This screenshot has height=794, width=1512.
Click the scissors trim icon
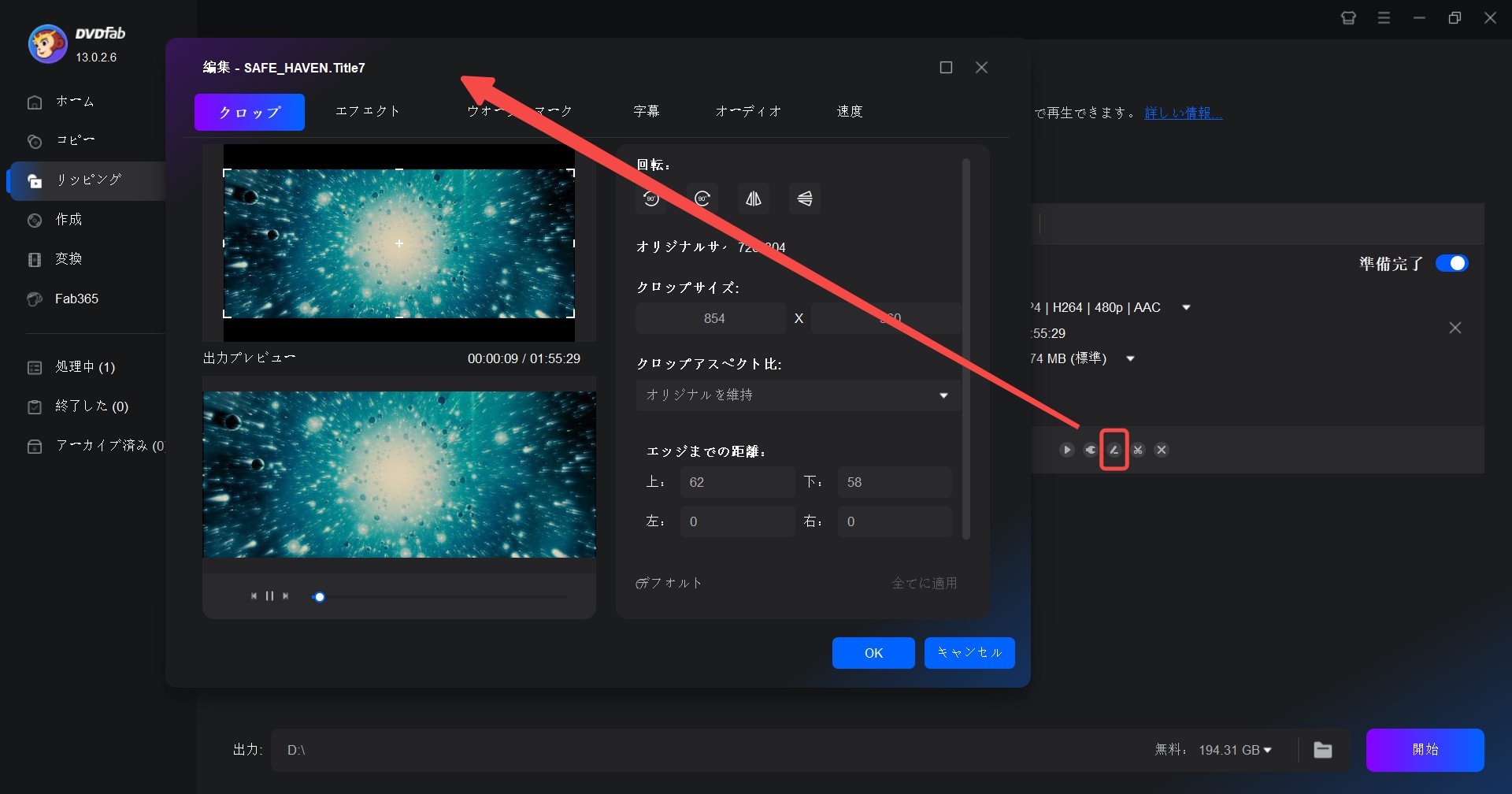point(1138,450)
